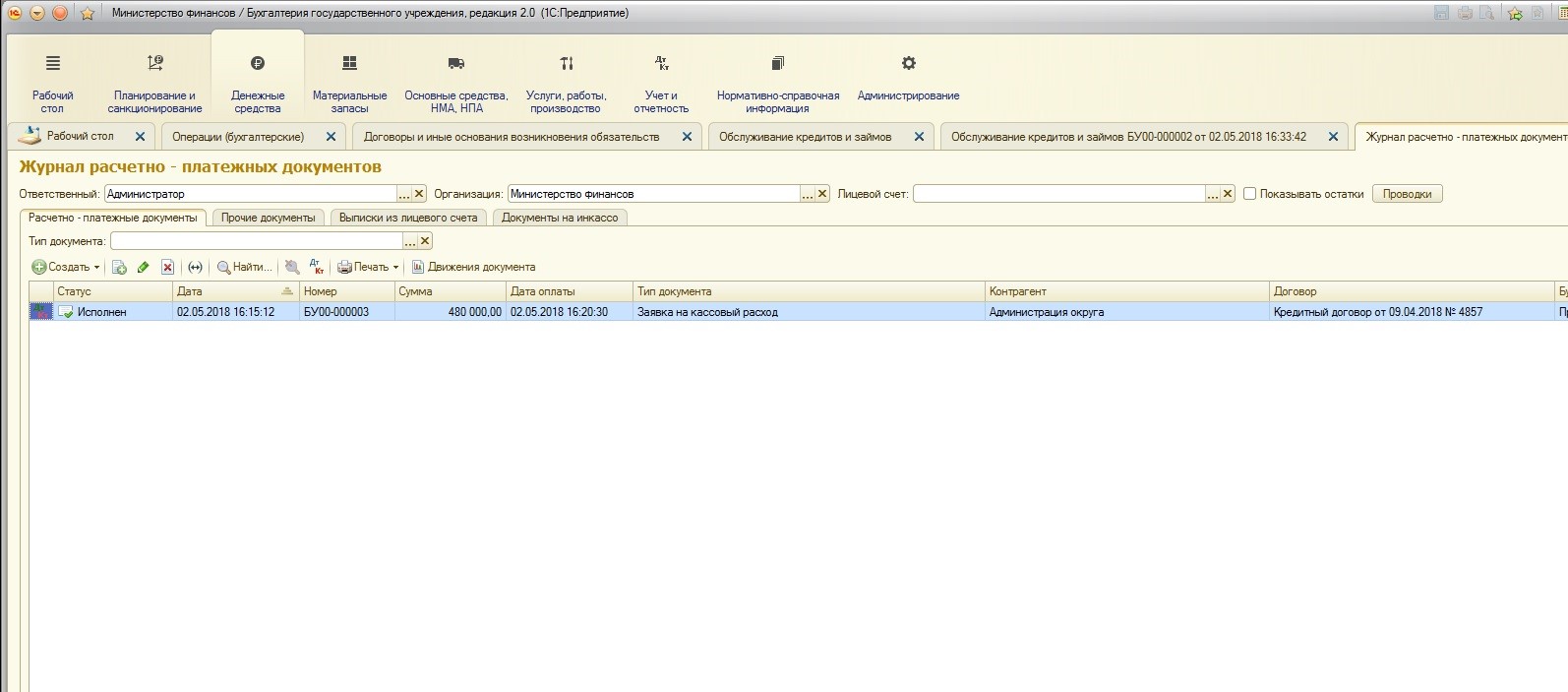The image size is (1568, 692).
Task: Expand the Создать dropdown menu
Action: 96,267
